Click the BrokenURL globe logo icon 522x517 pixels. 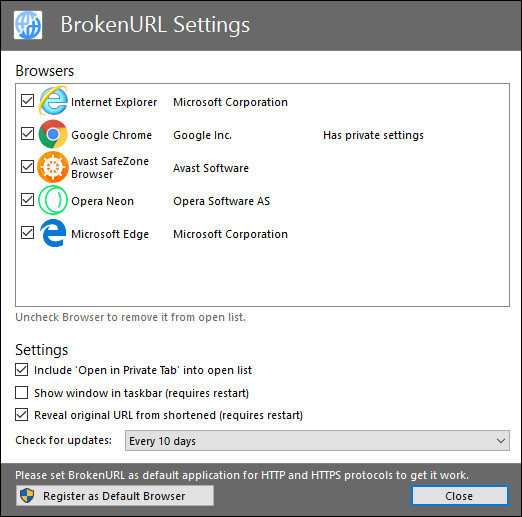pos(28,25)
